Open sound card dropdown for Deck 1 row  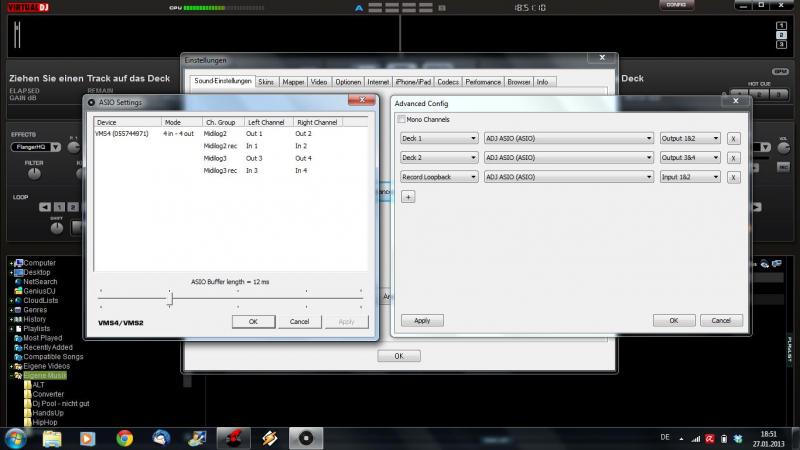tap(568, 138)
